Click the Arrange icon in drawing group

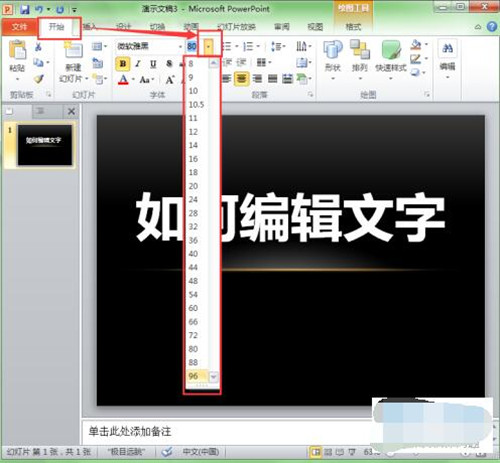(360, 49)
